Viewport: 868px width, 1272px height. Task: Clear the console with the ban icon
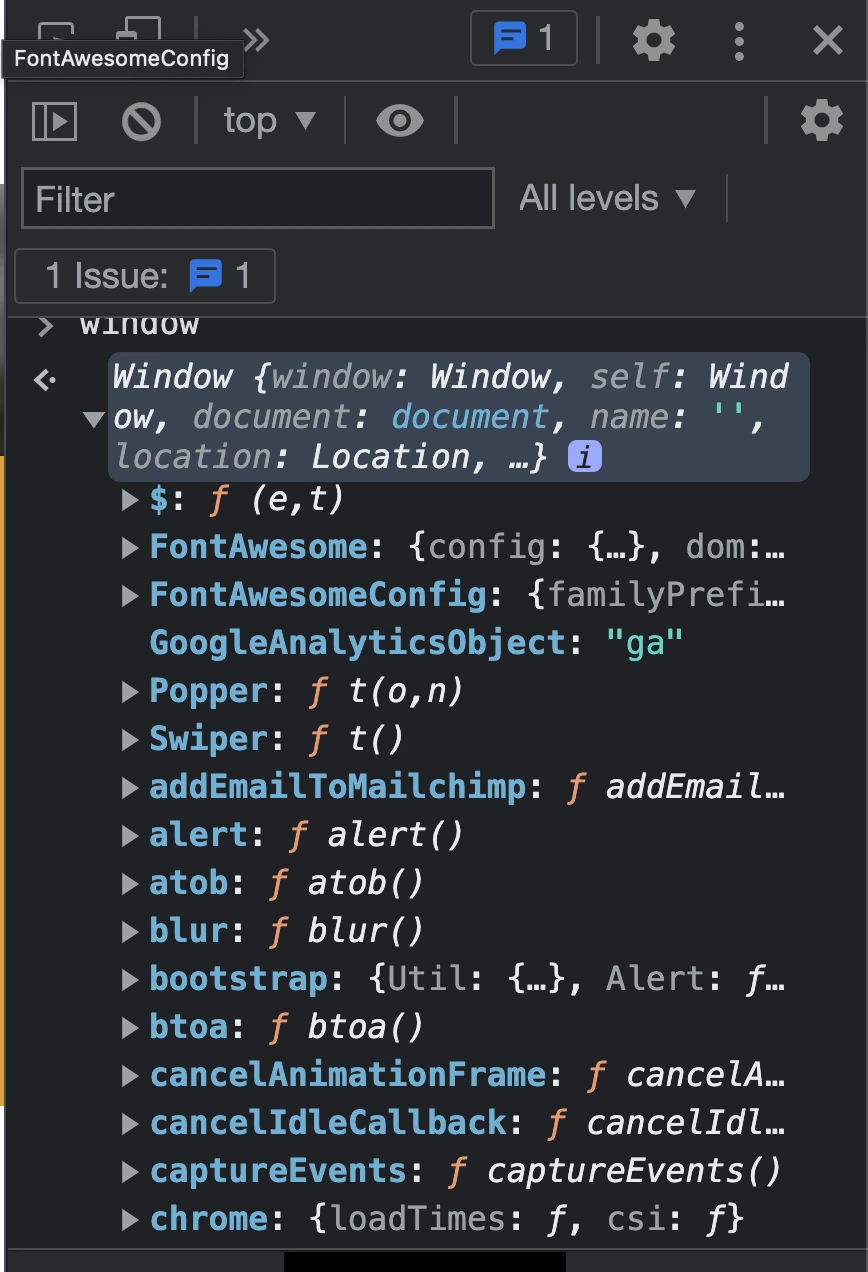point(141,121)
